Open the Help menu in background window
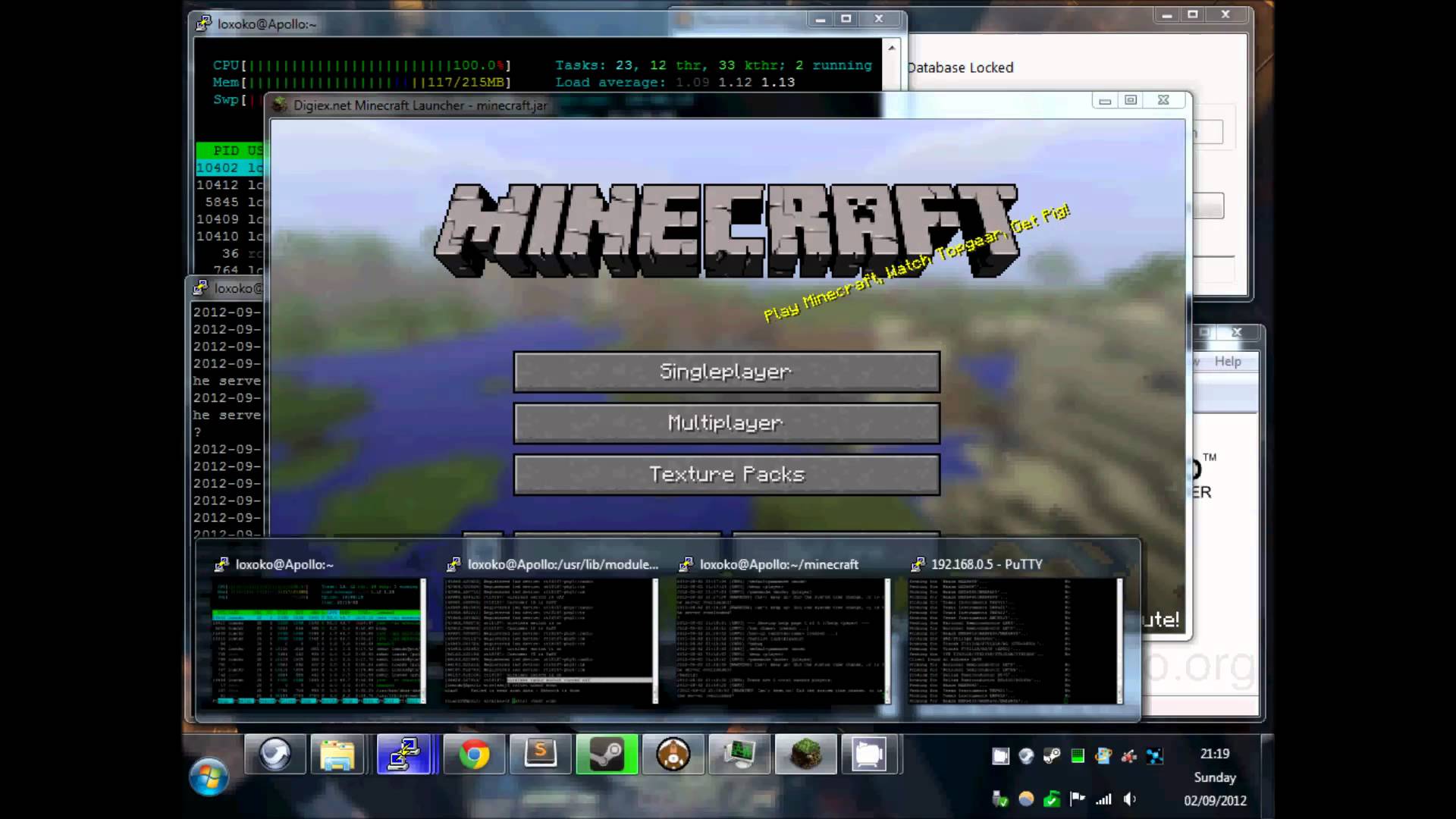 click(1228, 362)
